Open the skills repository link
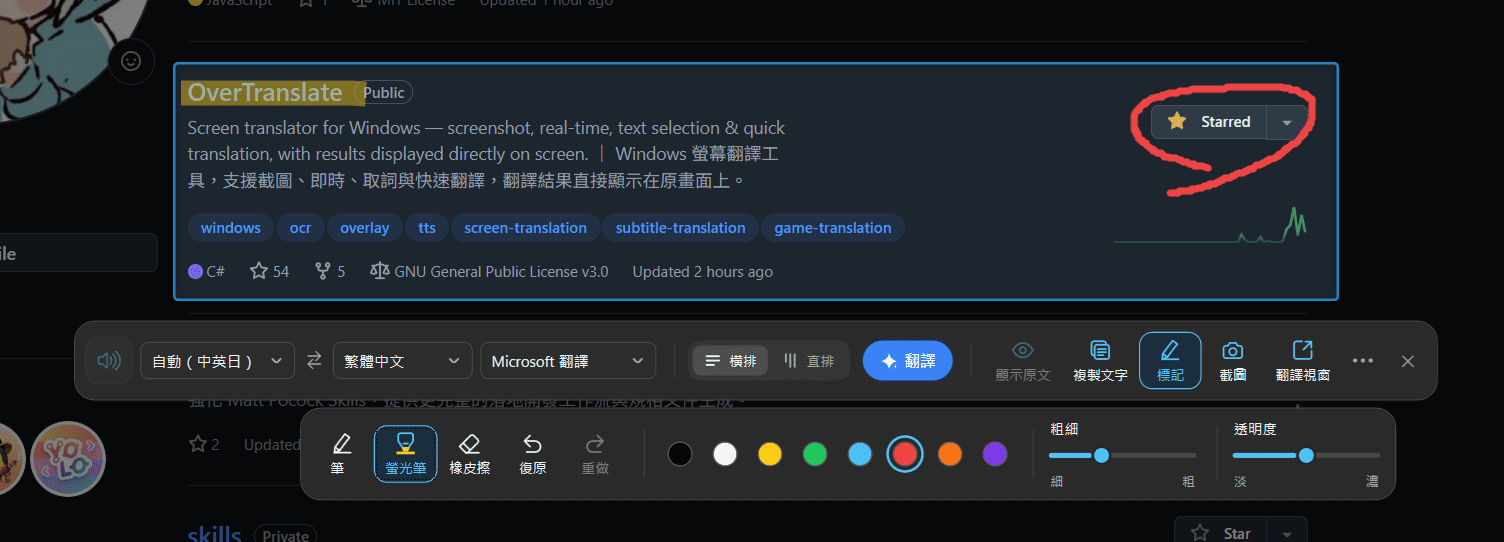Viewport: 1504px width, 542px height. click(215, 534)
